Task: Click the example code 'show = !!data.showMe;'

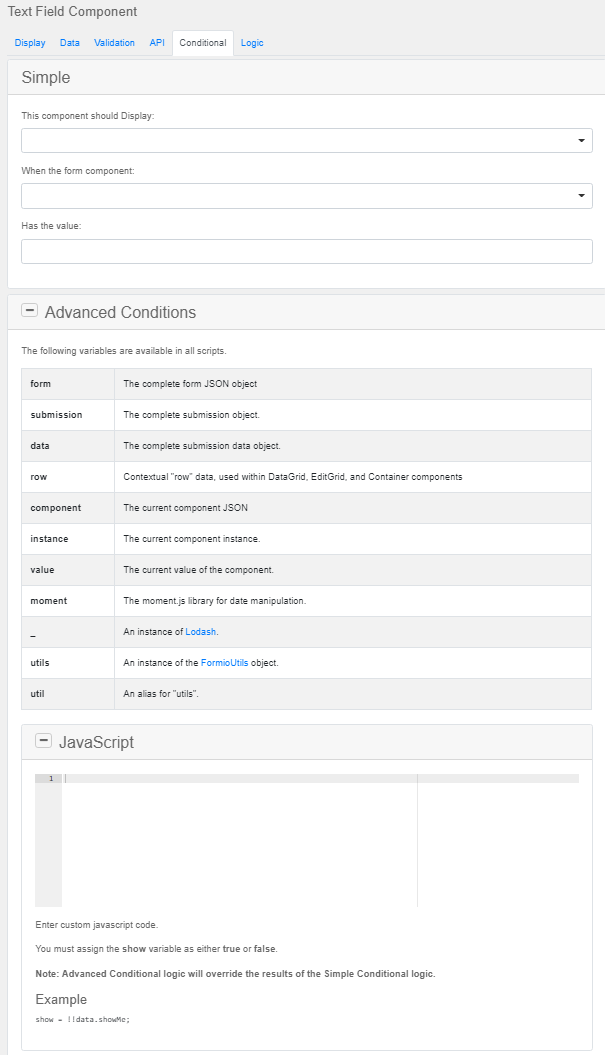Action: [x=85, y=1017]
